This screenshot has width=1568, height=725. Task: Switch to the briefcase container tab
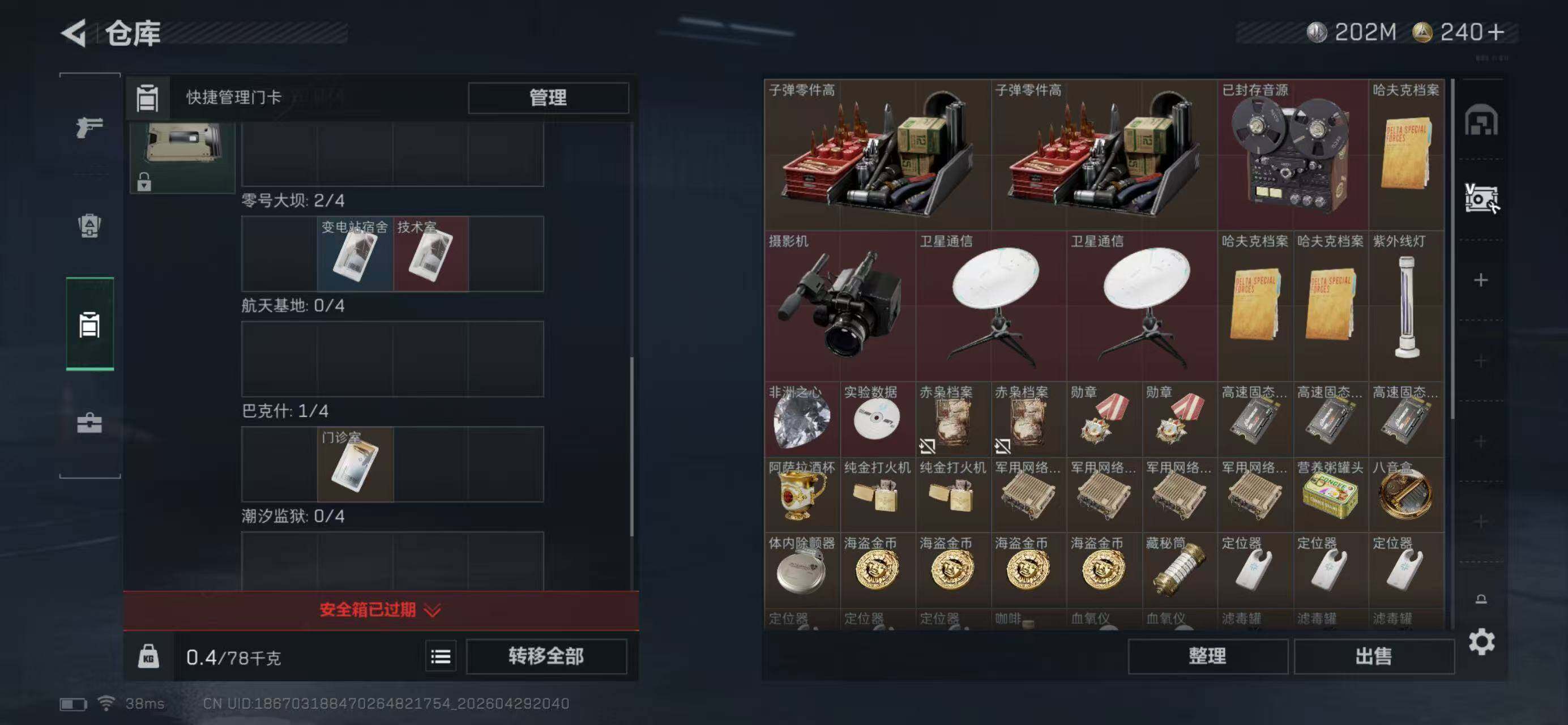89,423
